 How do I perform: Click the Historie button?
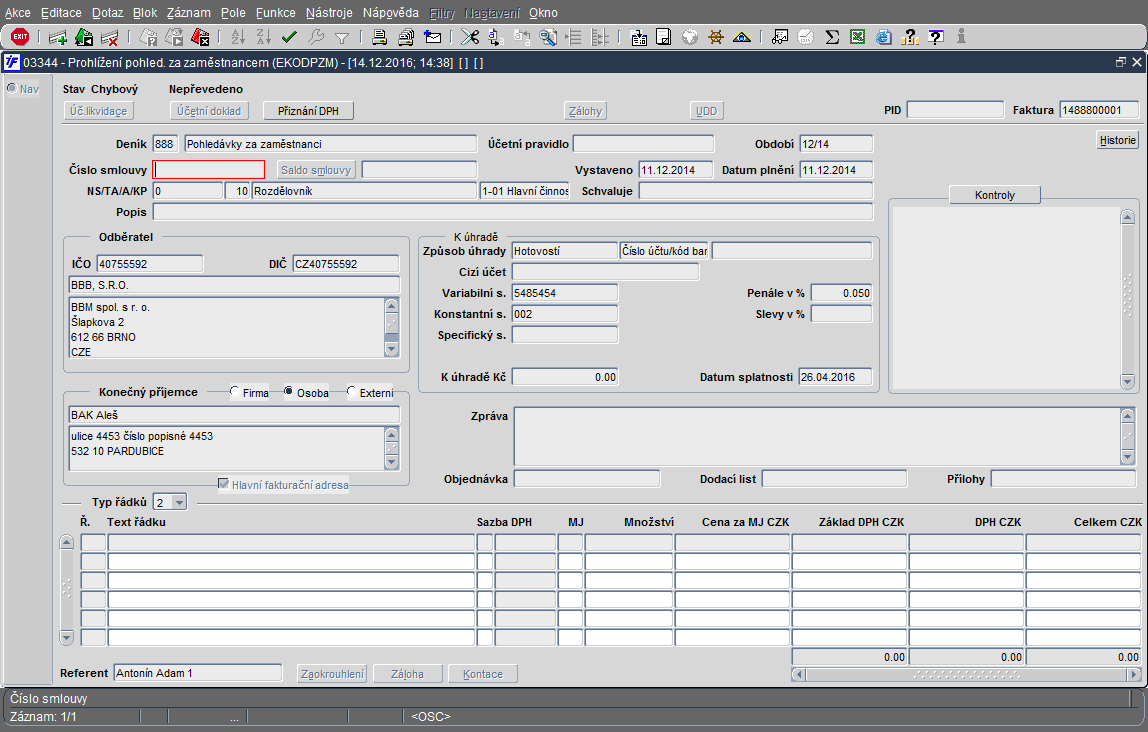pyautogui.click(x=1117, y=140)
